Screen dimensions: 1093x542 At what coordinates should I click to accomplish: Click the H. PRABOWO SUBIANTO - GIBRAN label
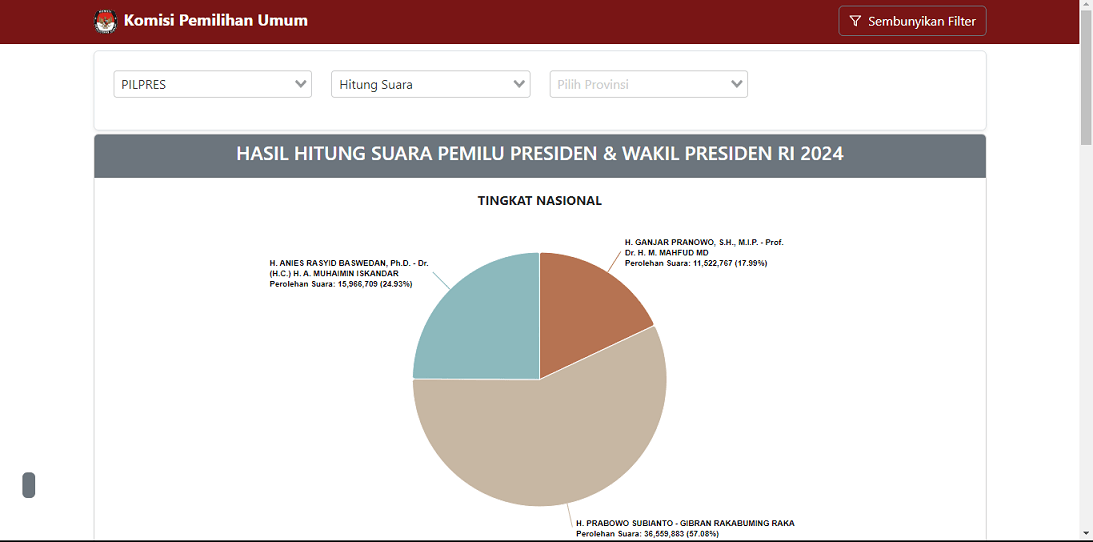[685, 523]
